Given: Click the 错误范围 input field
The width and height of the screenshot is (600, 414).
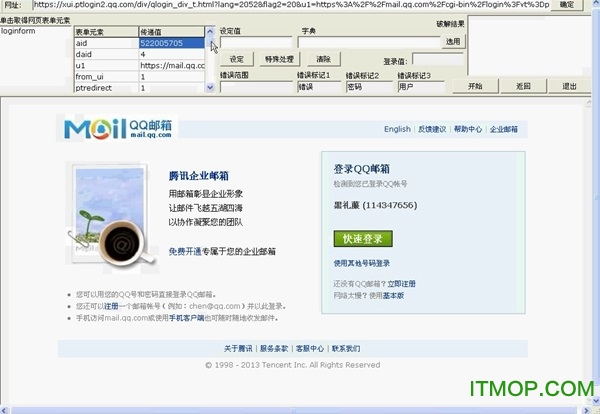Looking at the screenshot, I should point(256,87).
